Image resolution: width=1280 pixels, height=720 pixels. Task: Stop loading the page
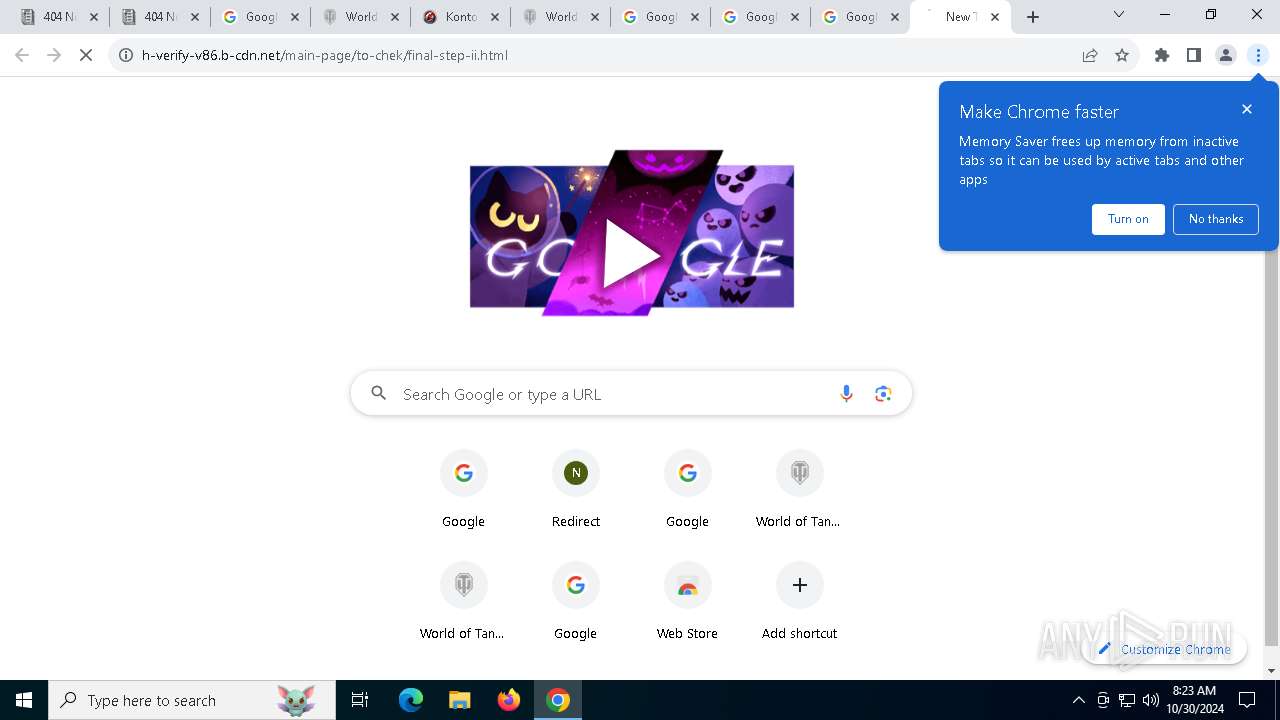(86, 56)
